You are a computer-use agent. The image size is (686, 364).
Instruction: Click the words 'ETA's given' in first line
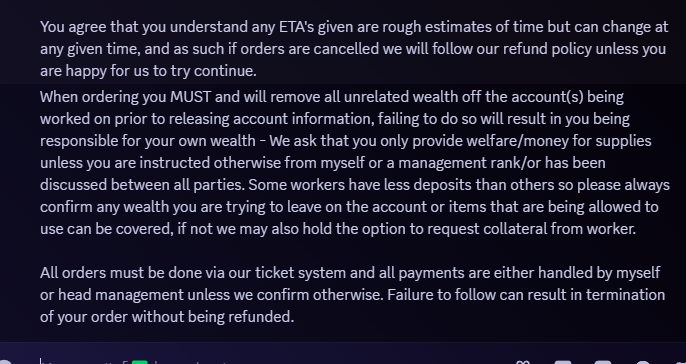point(316,27)
